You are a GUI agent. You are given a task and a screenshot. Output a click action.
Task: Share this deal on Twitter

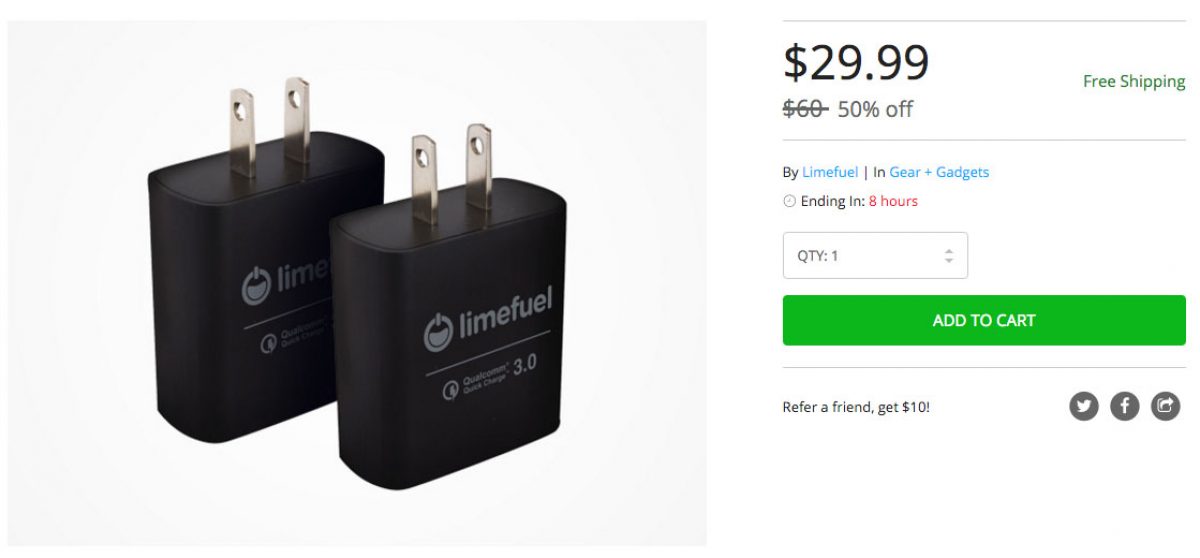click(x=1084, y=406)
